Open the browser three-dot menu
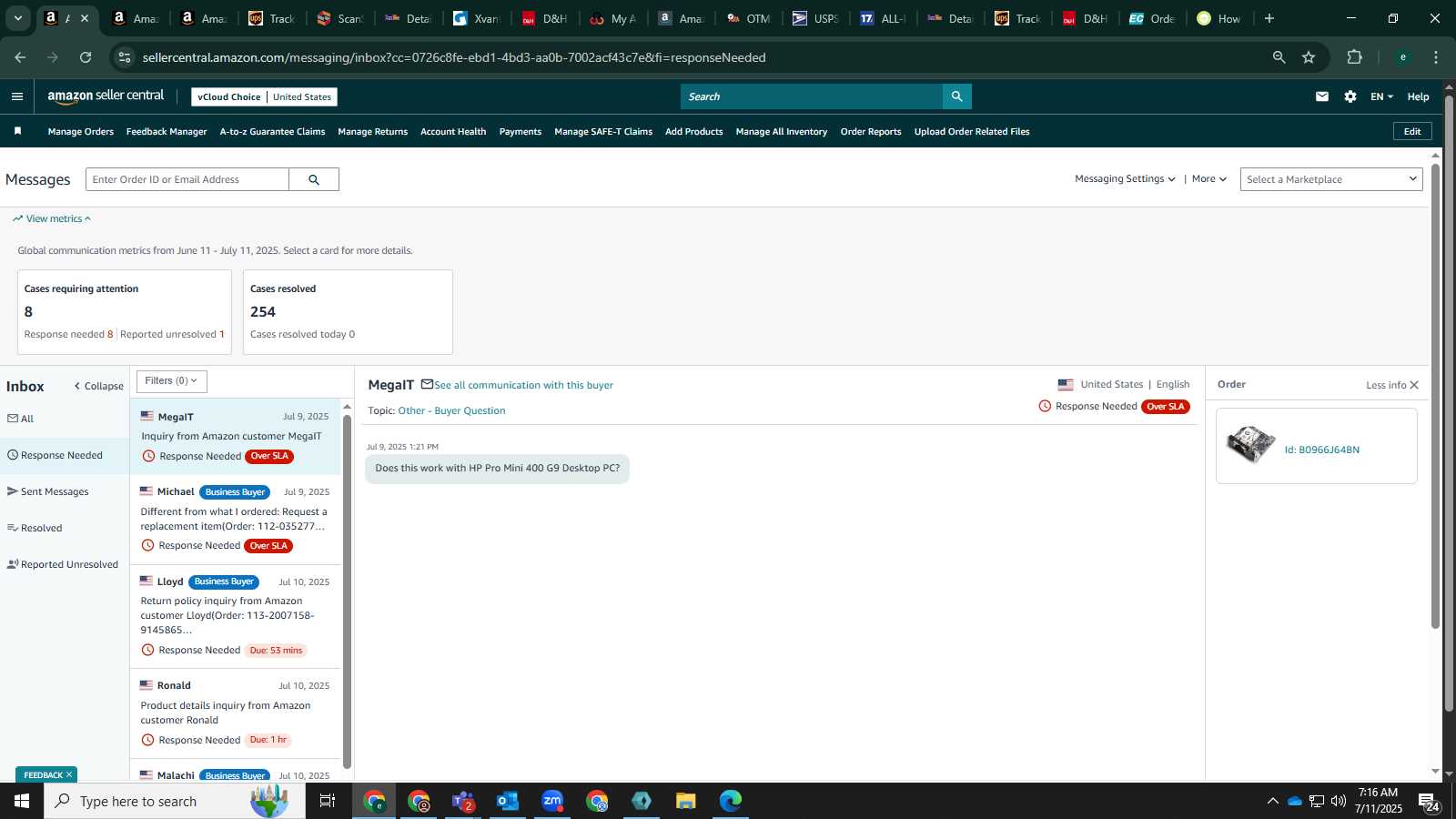This screenshot has height=819, width=1456. click(x=1436, y=57)
